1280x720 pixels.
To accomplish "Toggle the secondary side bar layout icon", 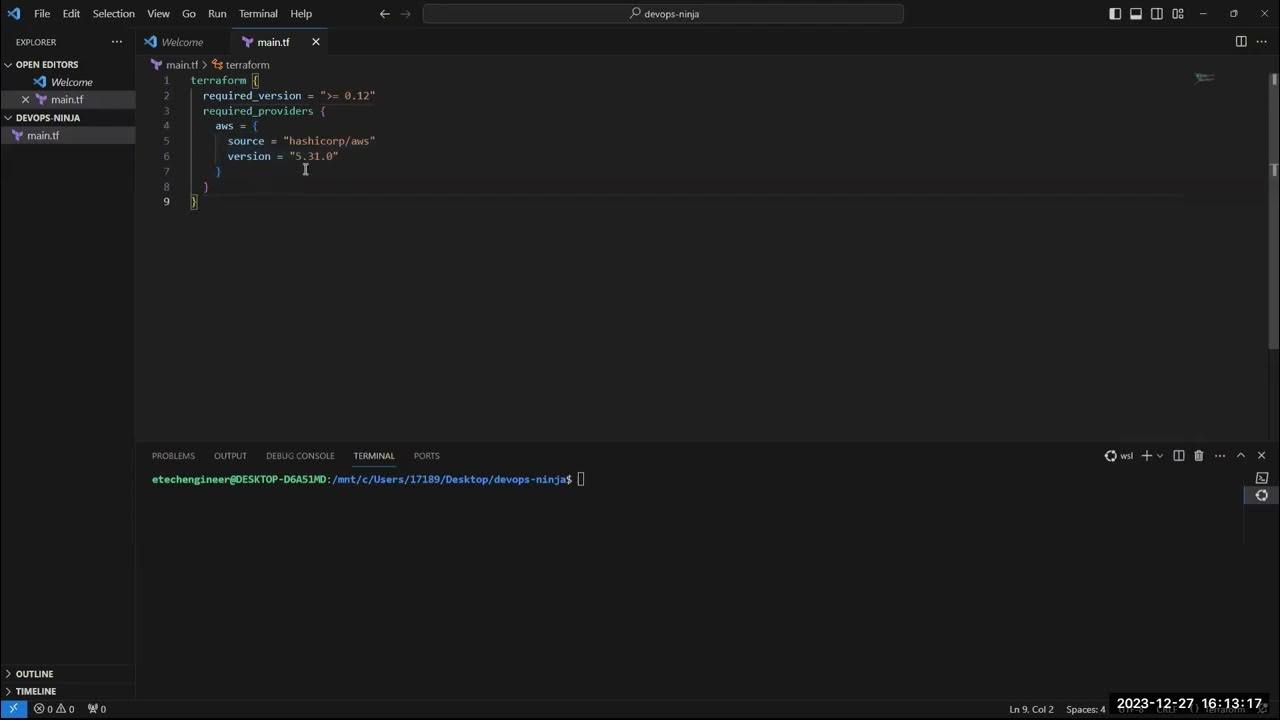I will point(1157,14).
